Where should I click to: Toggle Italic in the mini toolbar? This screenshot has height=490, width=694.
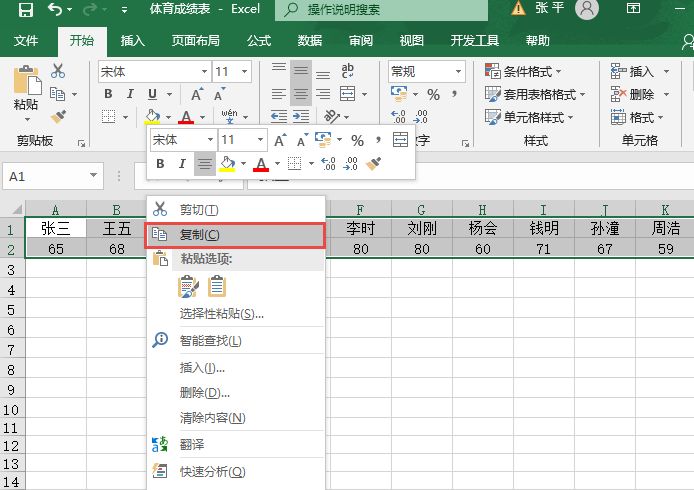[182, 164]
